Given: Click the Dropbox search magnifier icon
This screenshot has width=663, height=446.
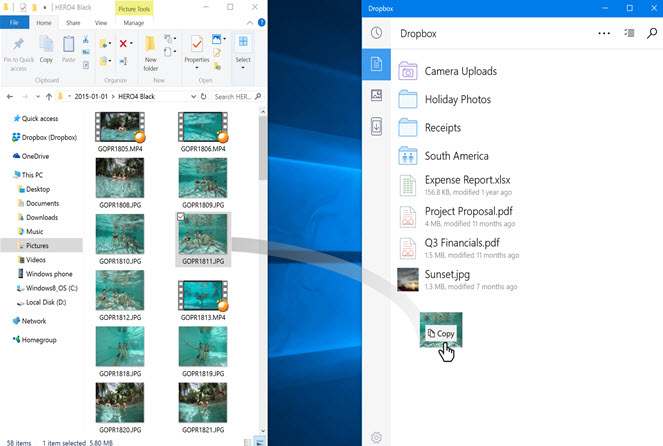Looking at the screenshot, I should [652, 33].
